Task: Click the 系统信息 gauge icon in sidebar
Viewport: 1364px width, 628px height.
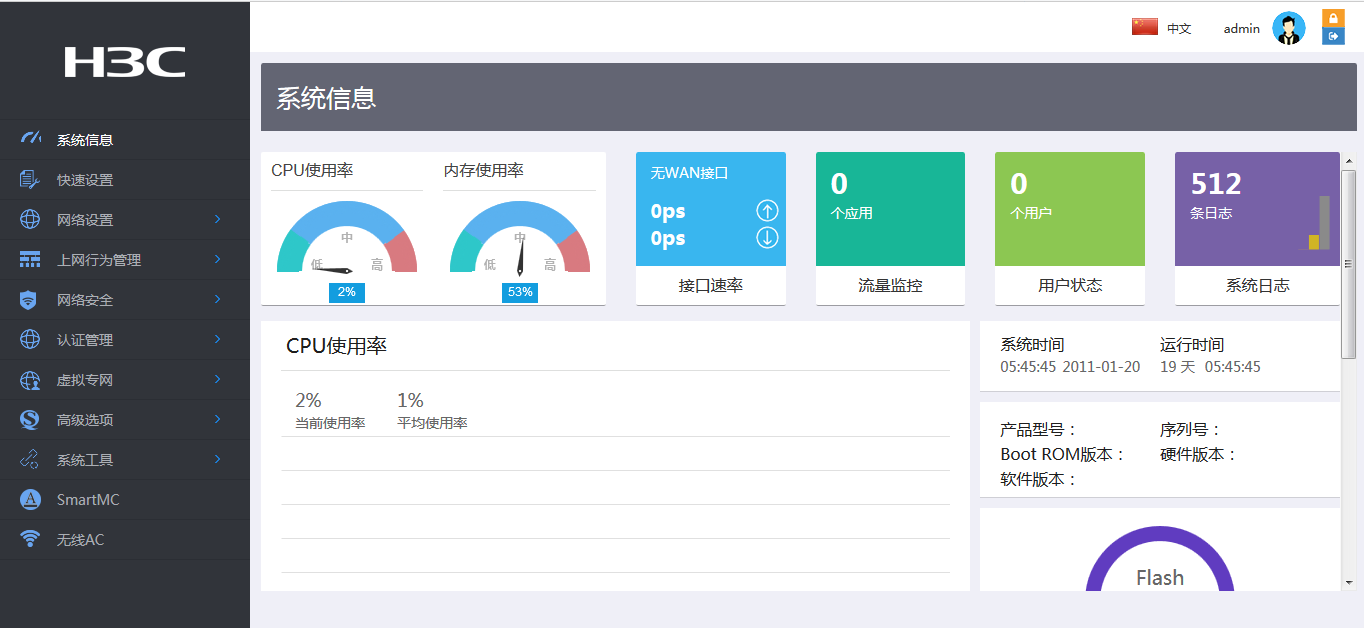Action: [x=30, y=139]
